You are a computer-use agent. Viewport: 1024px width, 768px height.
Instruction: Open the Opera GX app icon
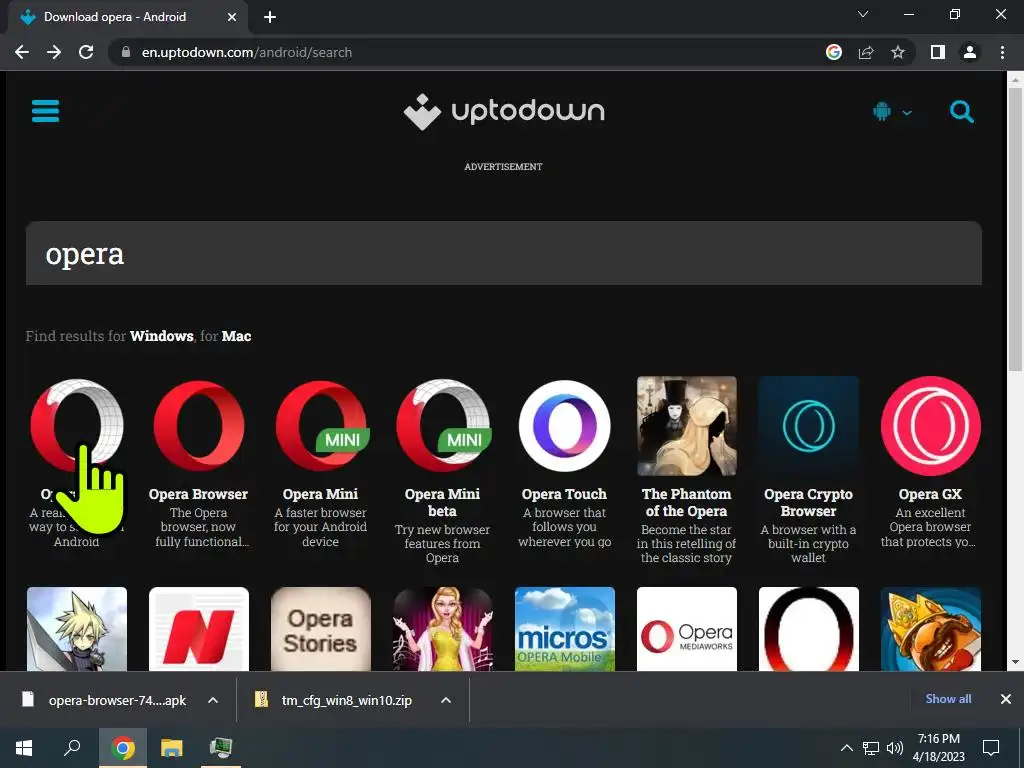click(931, 426)
